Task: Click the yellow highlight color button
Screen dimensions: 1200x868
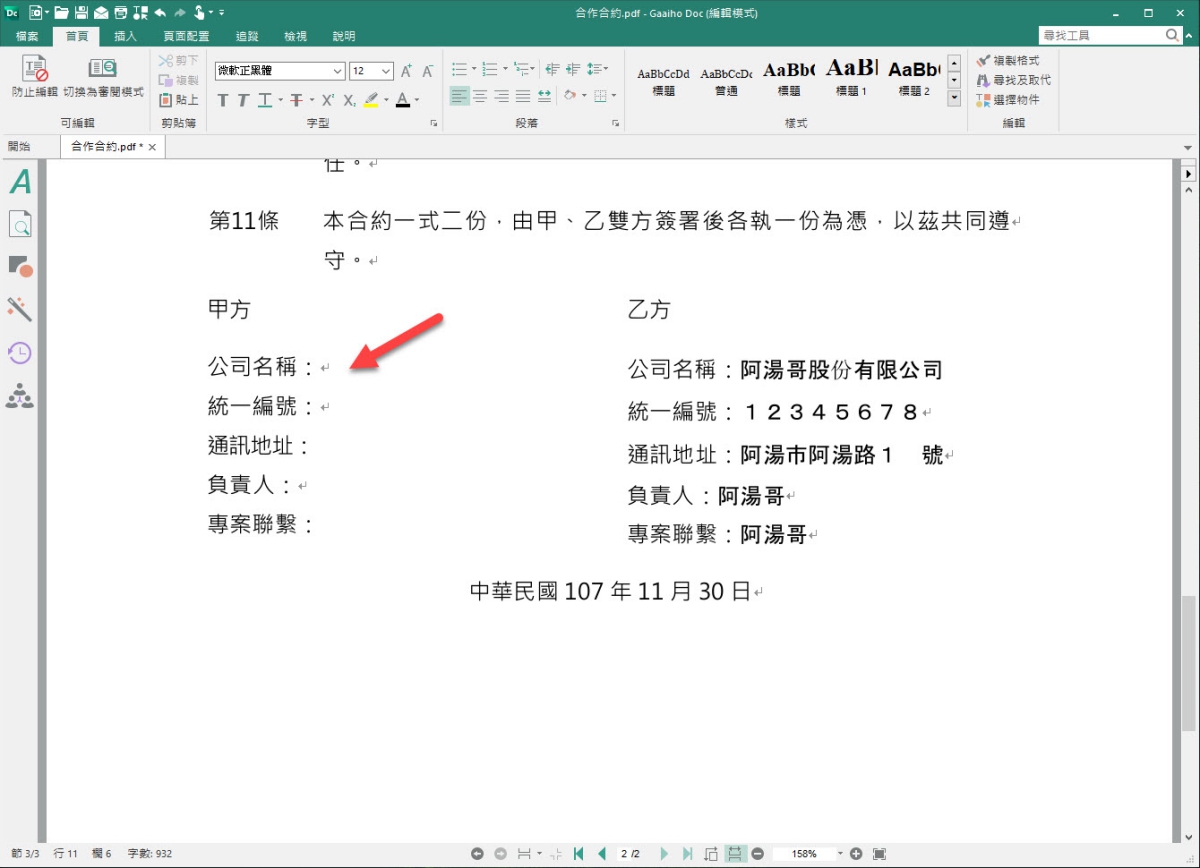Action: 371,100
